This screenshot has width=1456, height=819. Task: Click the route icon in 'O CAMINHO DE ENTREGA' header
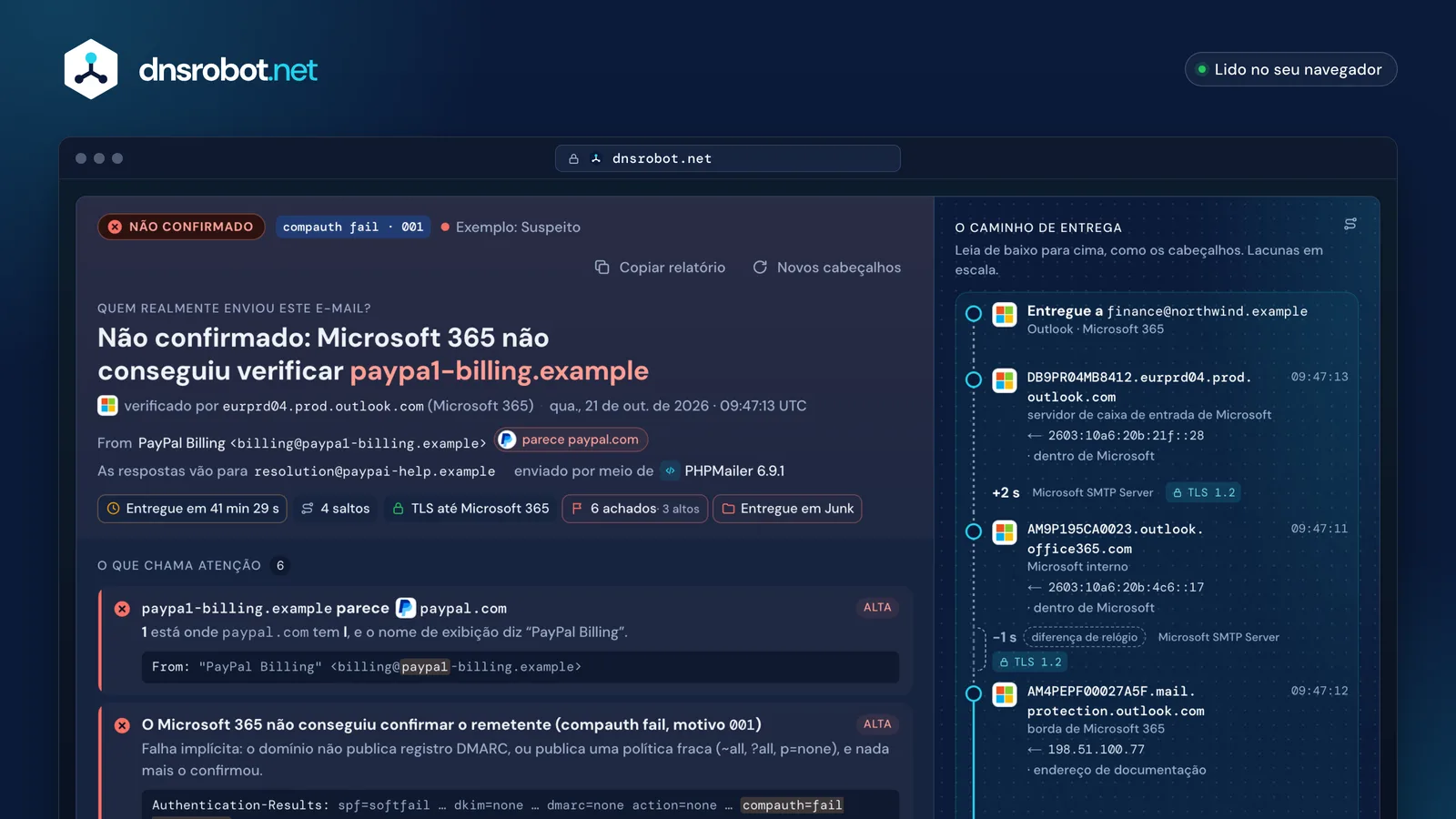point(1350,224)
